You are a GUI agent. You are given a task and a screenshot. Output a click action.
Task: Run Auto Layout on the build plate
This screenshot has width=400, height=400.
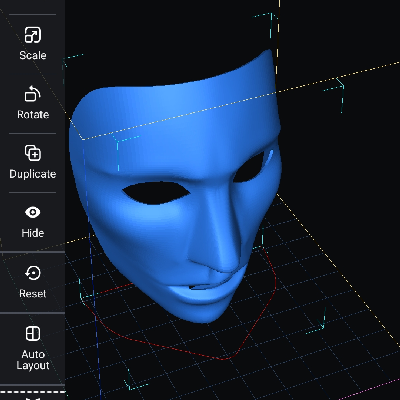(x=33, y=348)
